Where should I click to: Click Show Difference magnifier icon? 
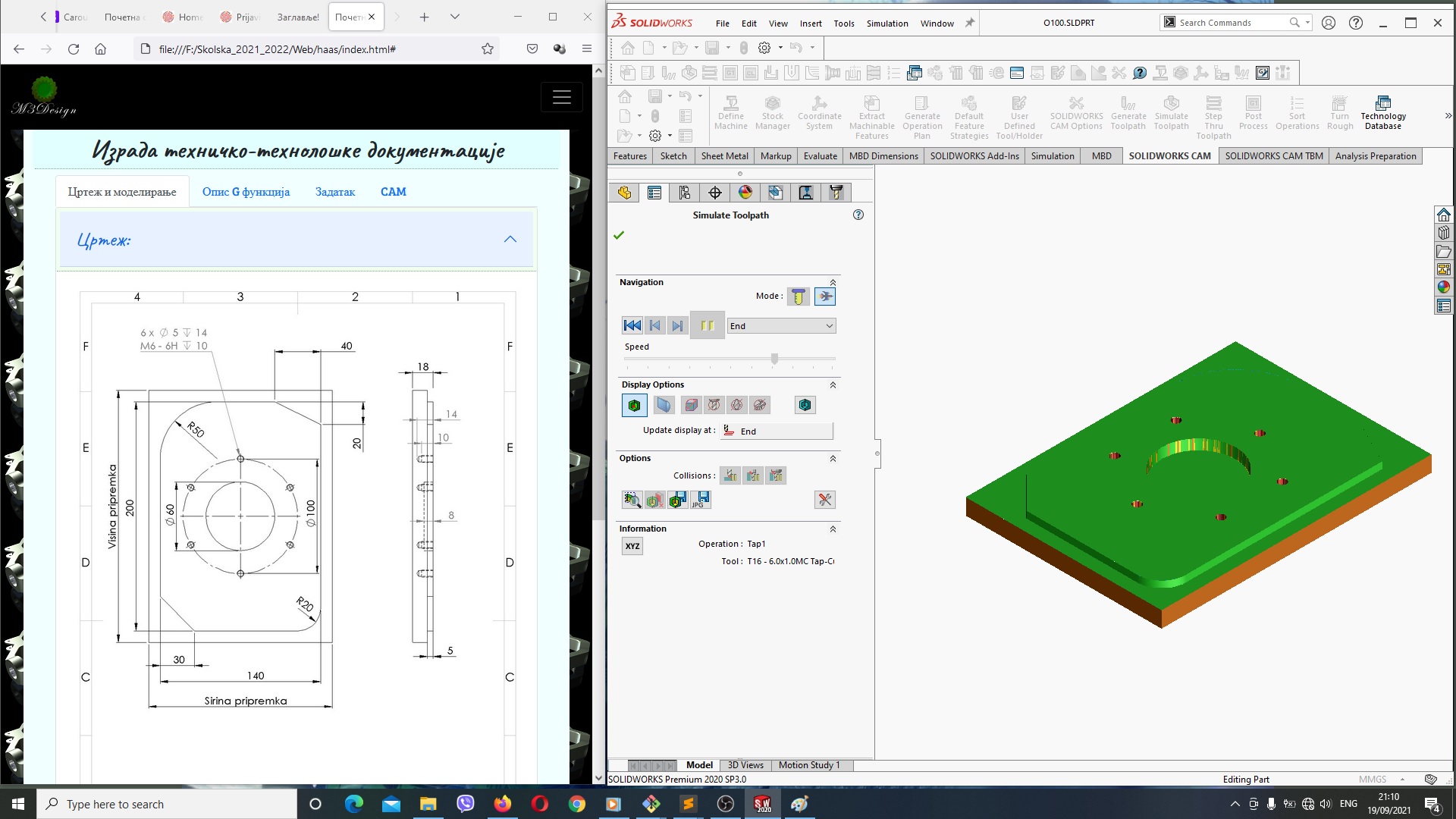click(x=632, y=500)
